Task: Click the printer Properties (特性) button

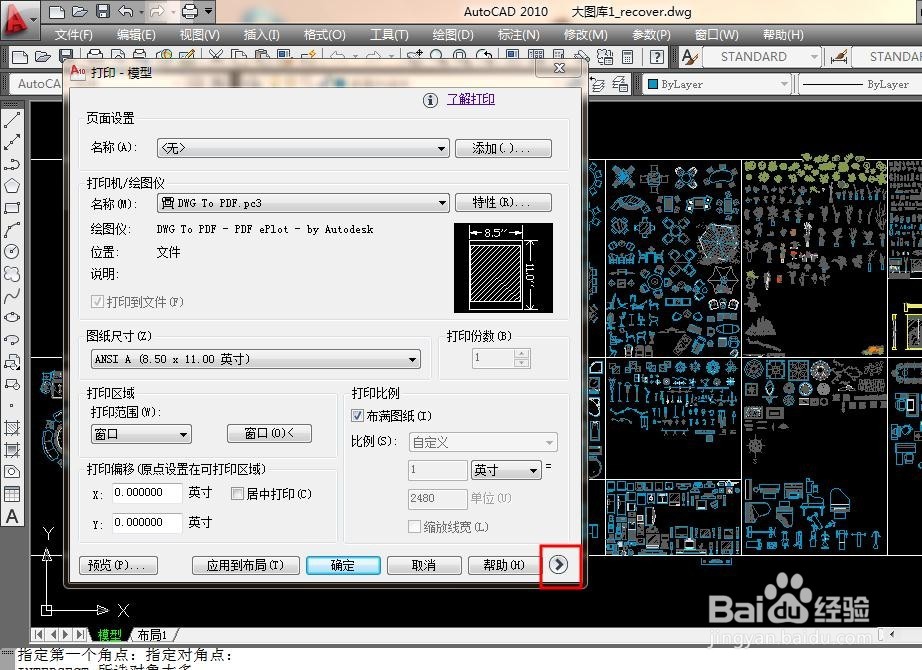Action: tap(503, 202)
